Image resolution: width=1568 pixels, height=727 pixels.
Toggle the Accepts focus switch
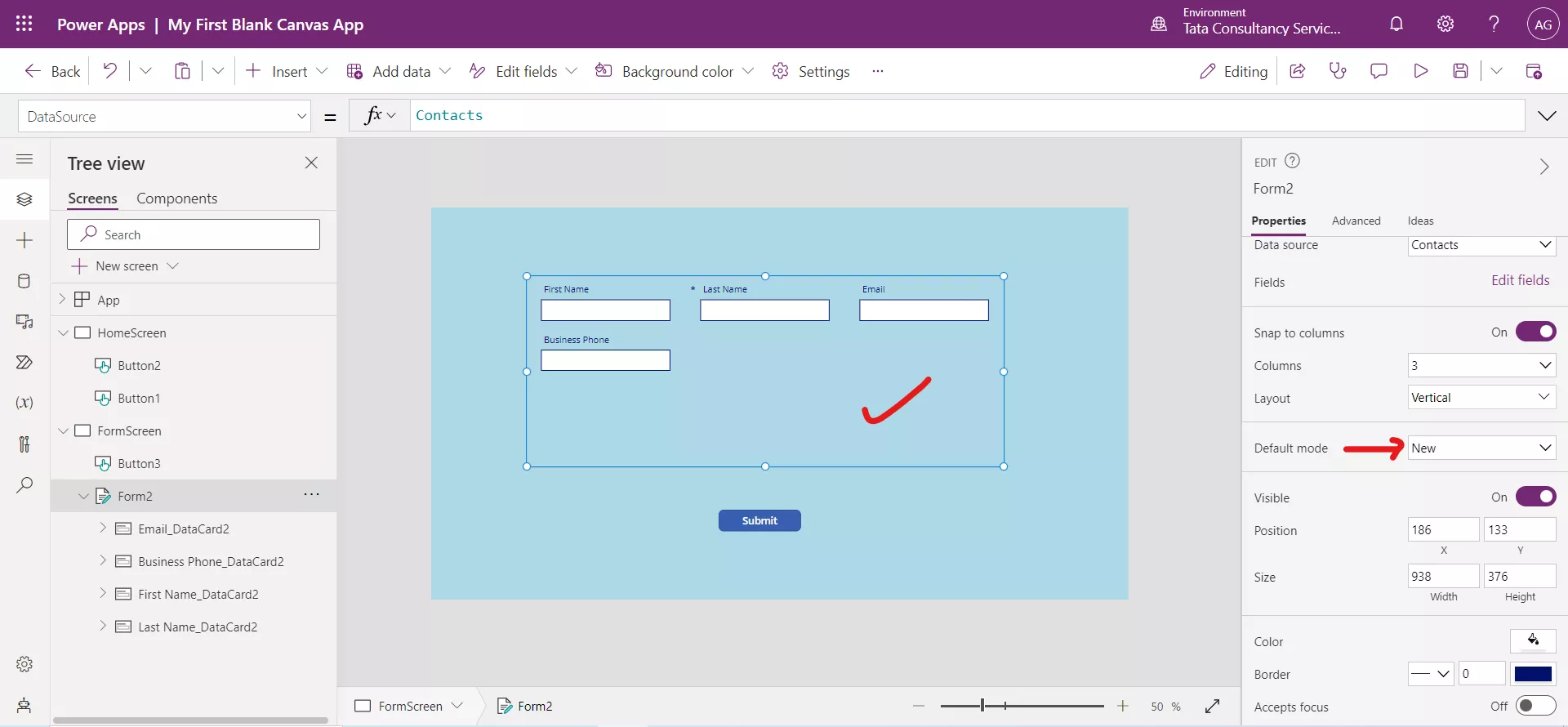tap(1535, 706)
